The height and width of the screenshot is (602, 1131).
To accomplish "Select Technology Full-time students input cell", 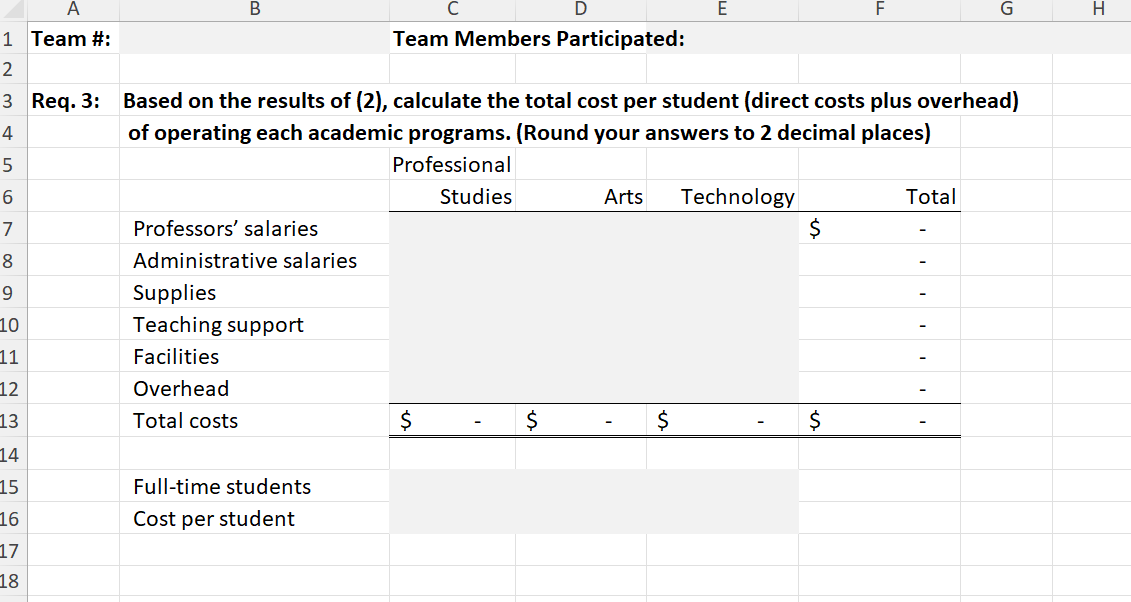I will coord(722,487).
